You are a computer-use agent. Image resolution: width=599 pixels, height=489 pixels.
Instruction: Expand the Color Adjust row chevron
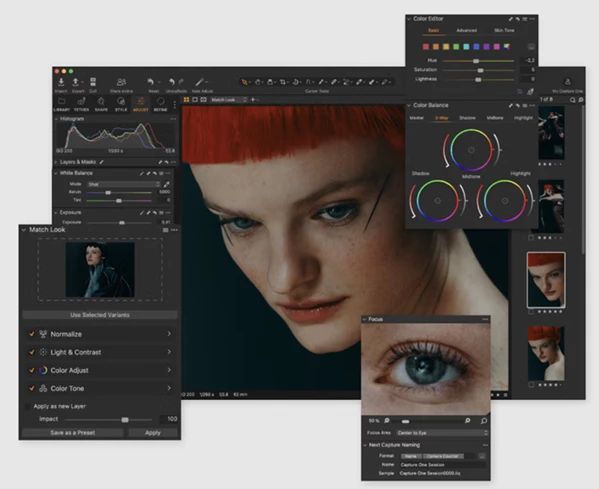pos(169,370)
